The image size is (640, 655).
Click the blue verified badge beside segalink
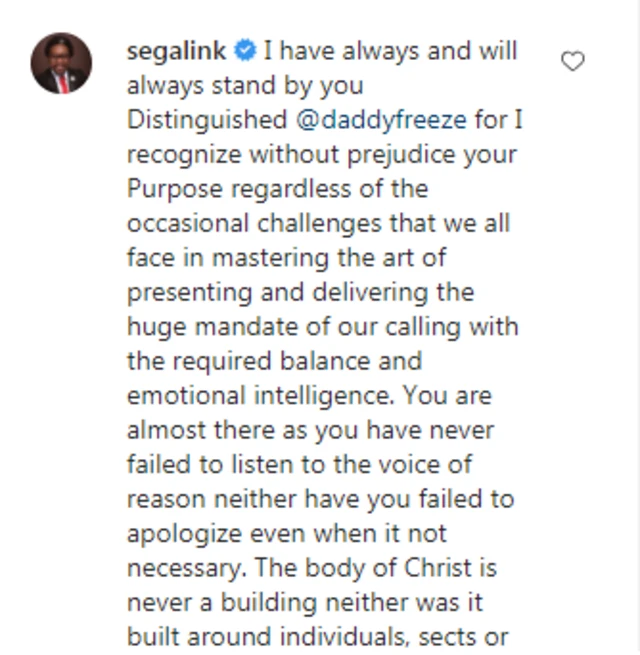pyautogui.click(x=244, y=50)
